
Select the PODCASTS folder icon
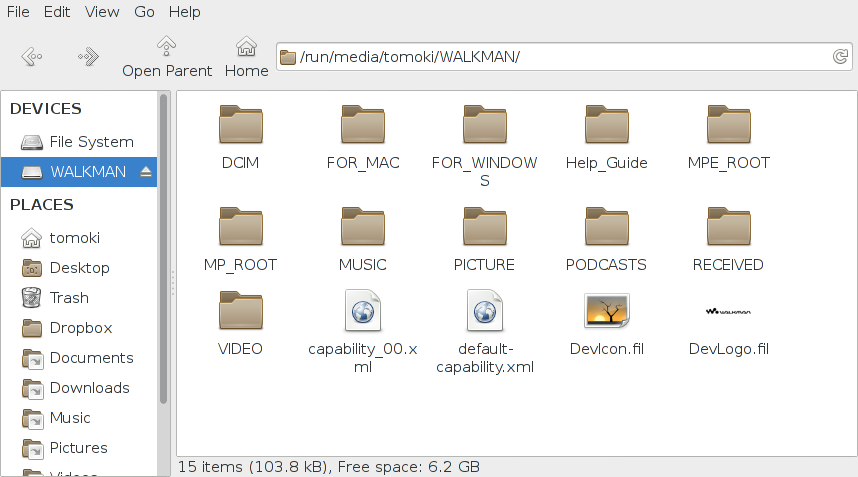(607, 226)
